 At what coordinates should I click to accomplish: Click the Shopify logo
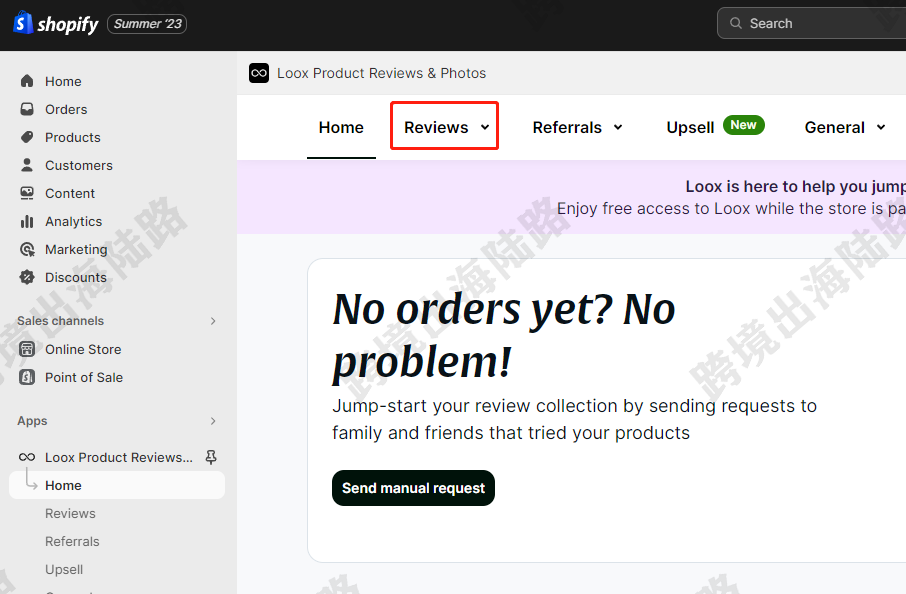[55, 24]
